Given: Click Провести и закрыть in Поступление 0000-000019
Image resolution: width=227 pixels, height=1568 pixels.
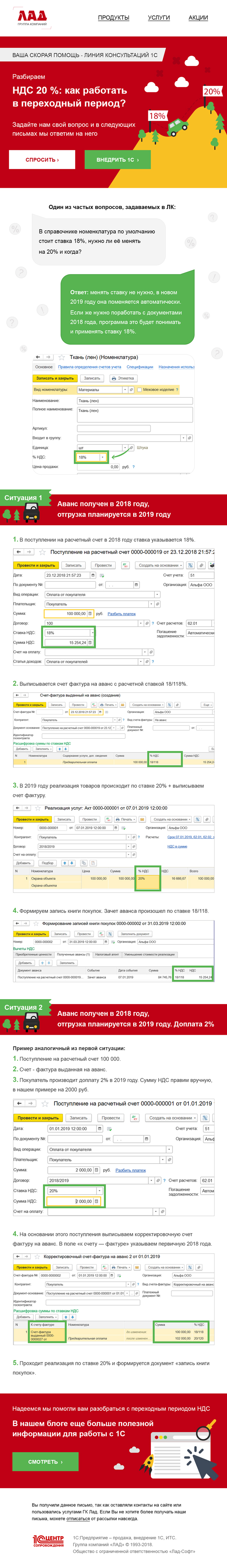Looking at the screenshot, I should coord(36,565).
